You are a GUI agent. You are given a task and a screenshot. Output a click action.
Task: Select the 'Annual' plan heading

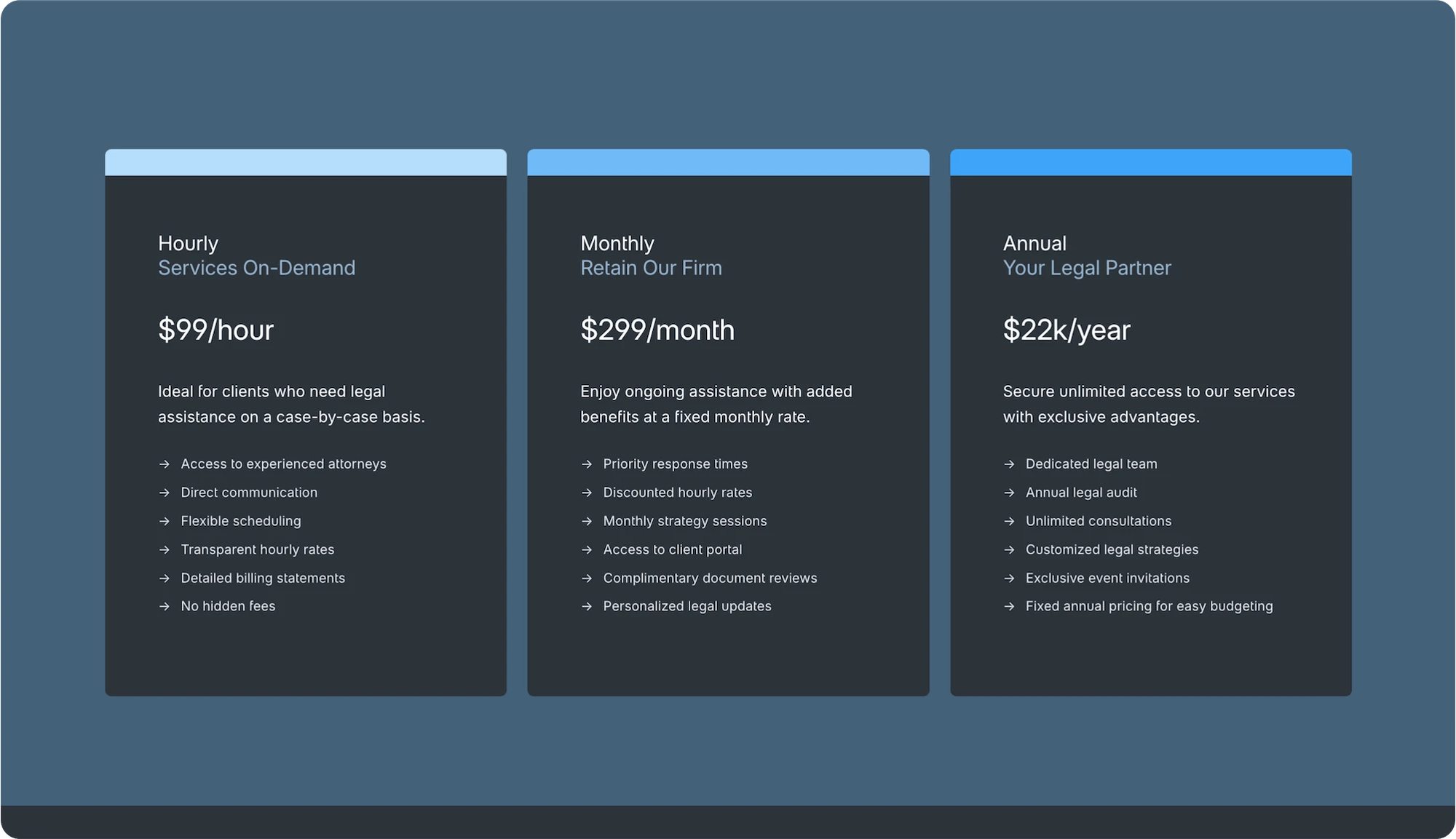(1034, 243)
